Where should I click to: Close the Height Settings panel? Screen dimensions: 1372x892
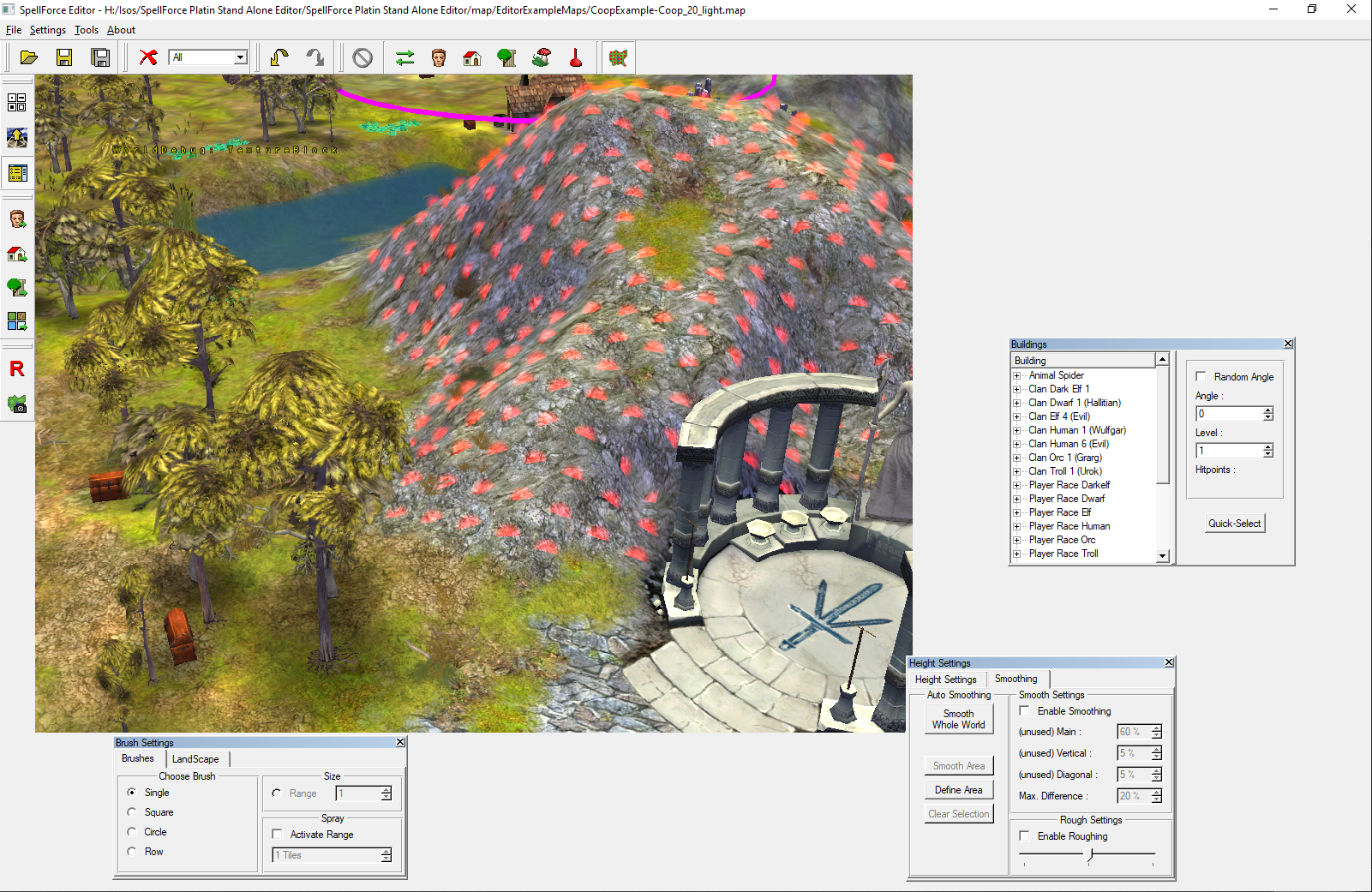pos(1169,662)
